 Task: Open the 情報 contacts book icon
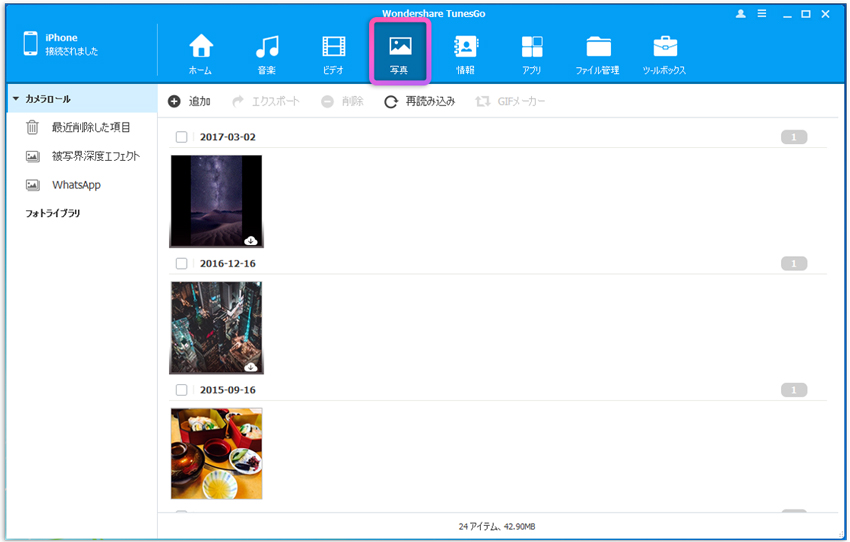(466, 47)
